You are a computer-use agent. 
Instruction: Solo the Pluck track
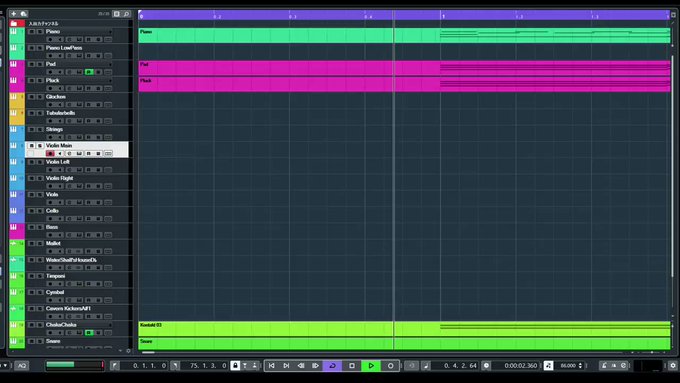40,81
